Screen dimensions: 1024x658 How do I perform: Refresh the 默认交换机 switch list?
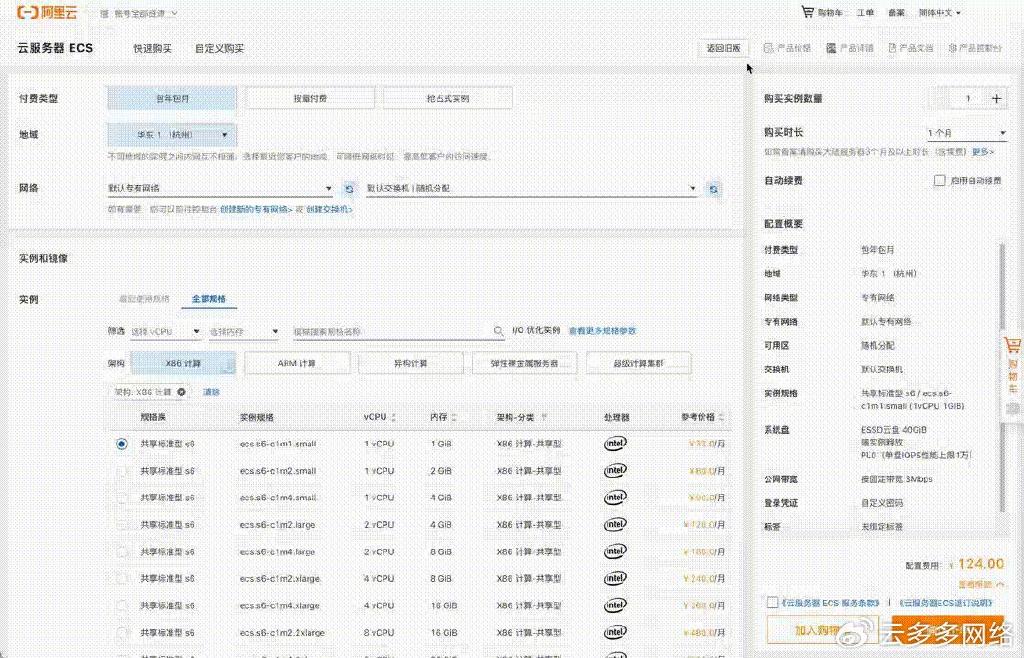coord(714,189)
